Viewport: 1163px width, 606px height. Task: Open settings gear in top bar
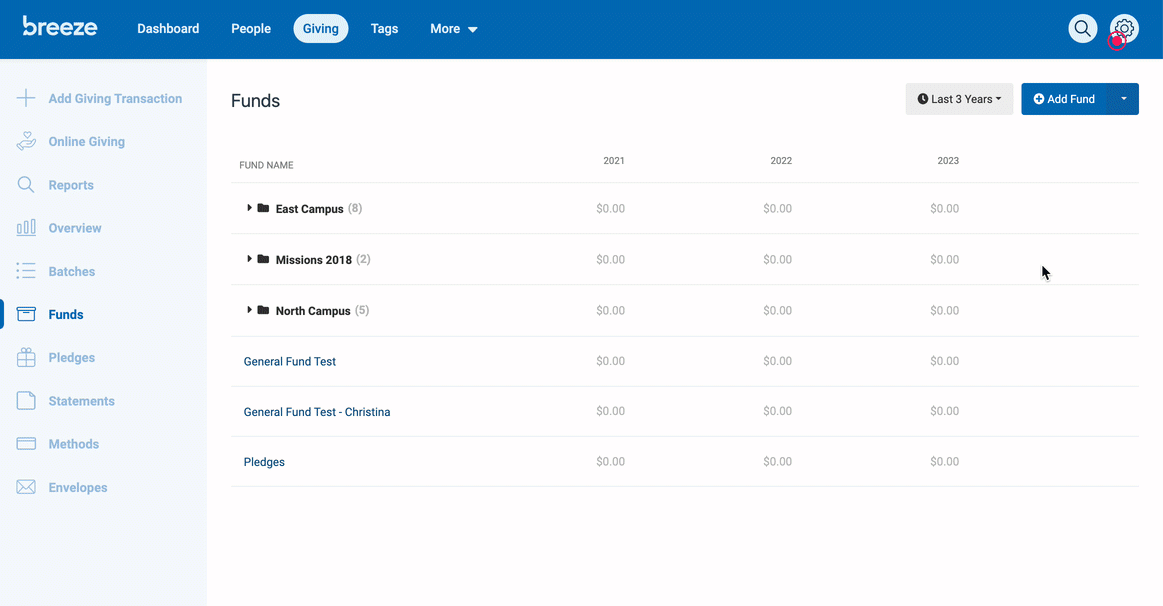click(1124, 29)
